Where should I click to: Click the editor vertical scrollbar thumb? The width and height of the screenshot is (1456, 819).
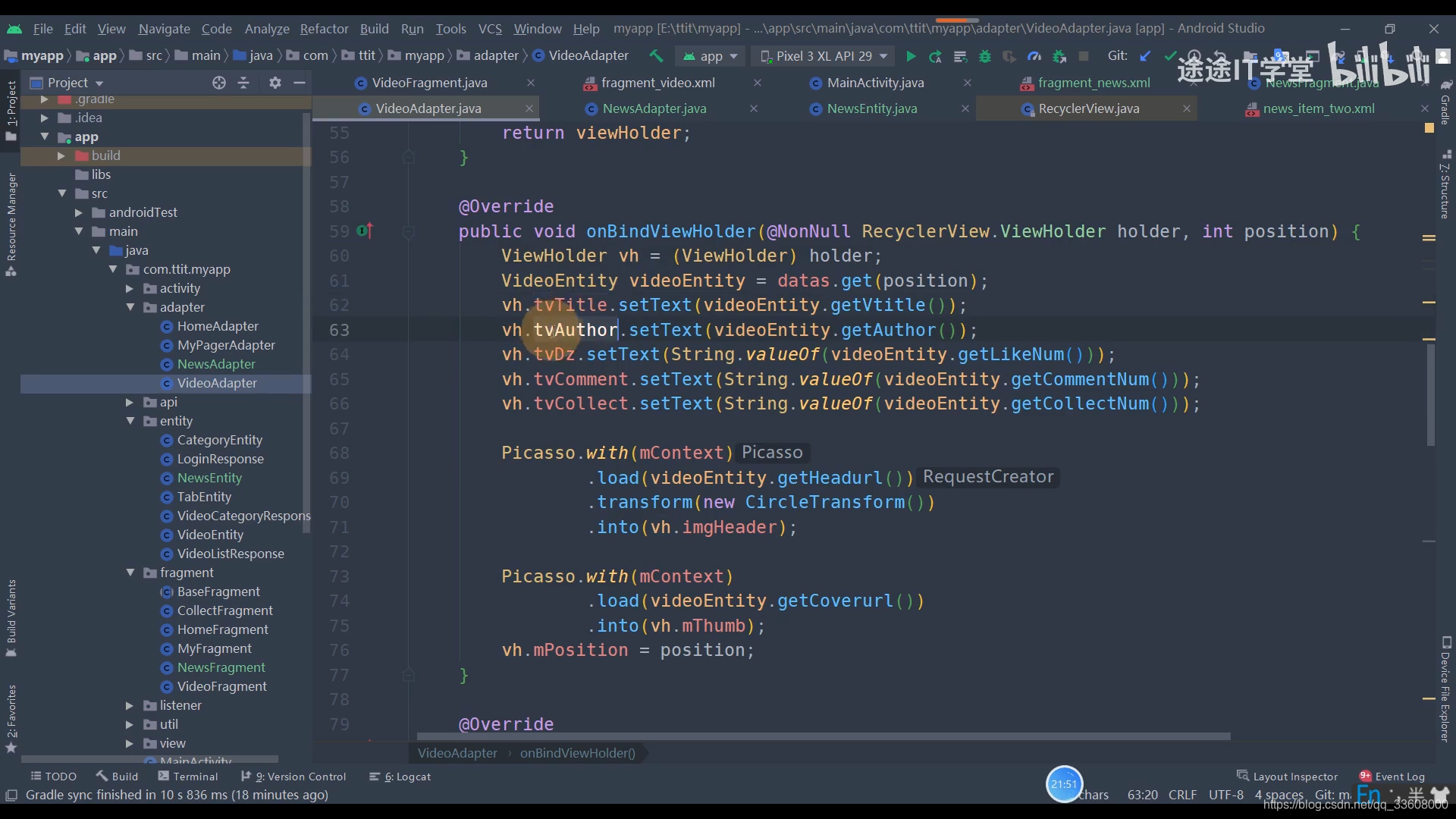pyautogui.click(x=1430, y=394)
